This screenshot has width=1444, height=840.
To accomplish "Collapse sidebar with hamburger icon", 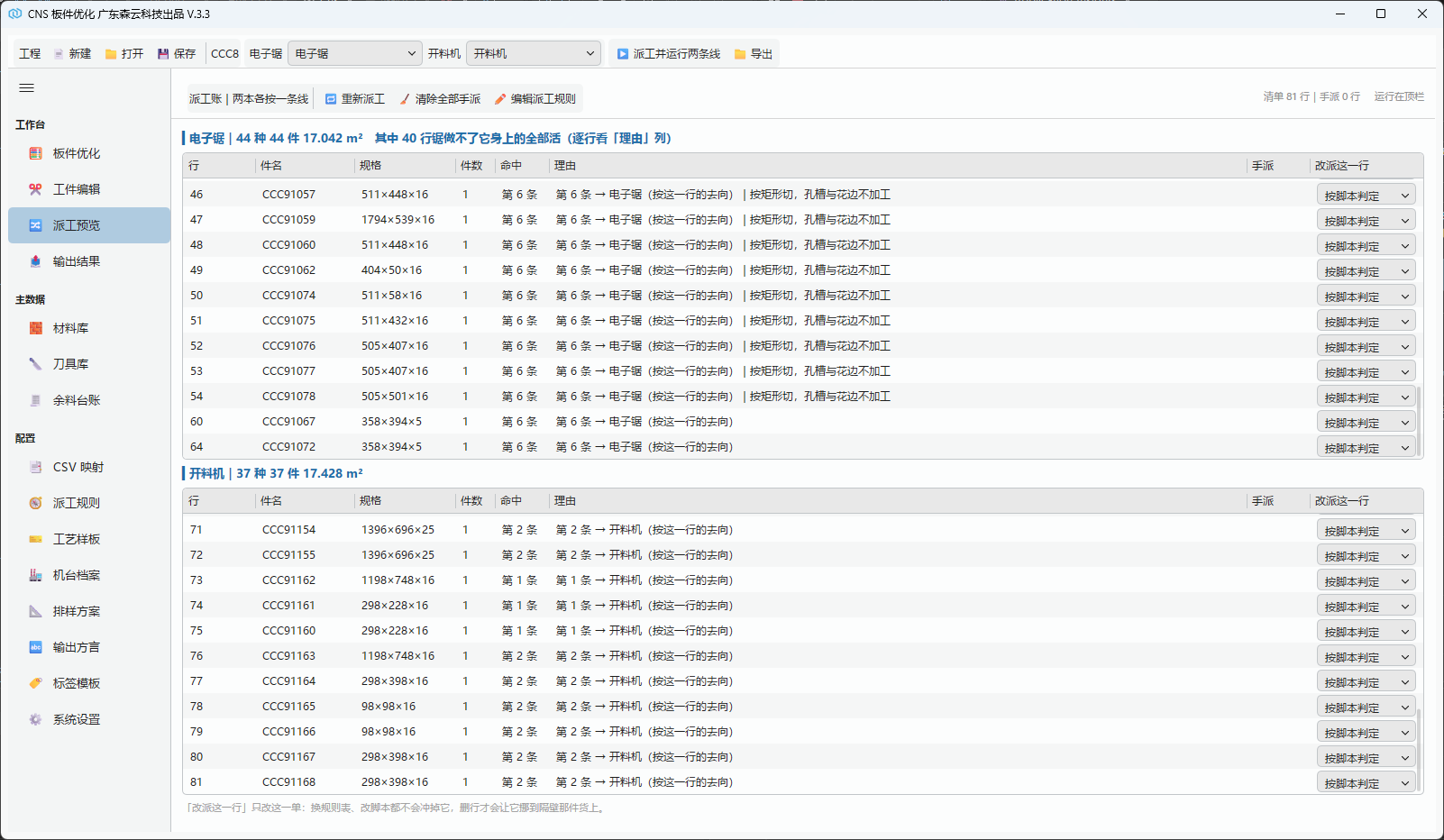I will coord(27,87).
